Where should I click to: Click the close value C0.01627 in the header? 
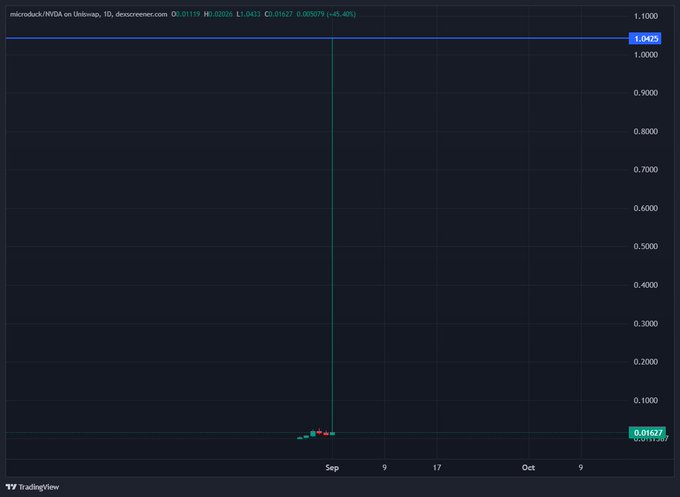278,14
